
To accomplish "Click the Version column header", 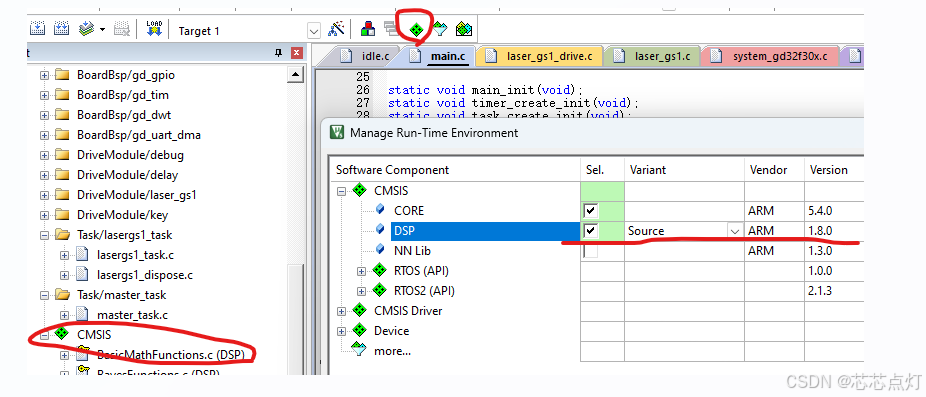I will (x=834, y=170).
